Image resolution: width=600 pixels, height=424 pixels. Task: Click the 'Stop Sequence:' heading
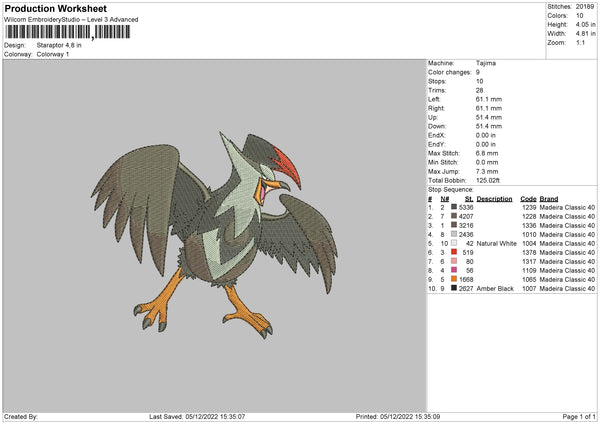pyautogui.click(x=451, y=190)
